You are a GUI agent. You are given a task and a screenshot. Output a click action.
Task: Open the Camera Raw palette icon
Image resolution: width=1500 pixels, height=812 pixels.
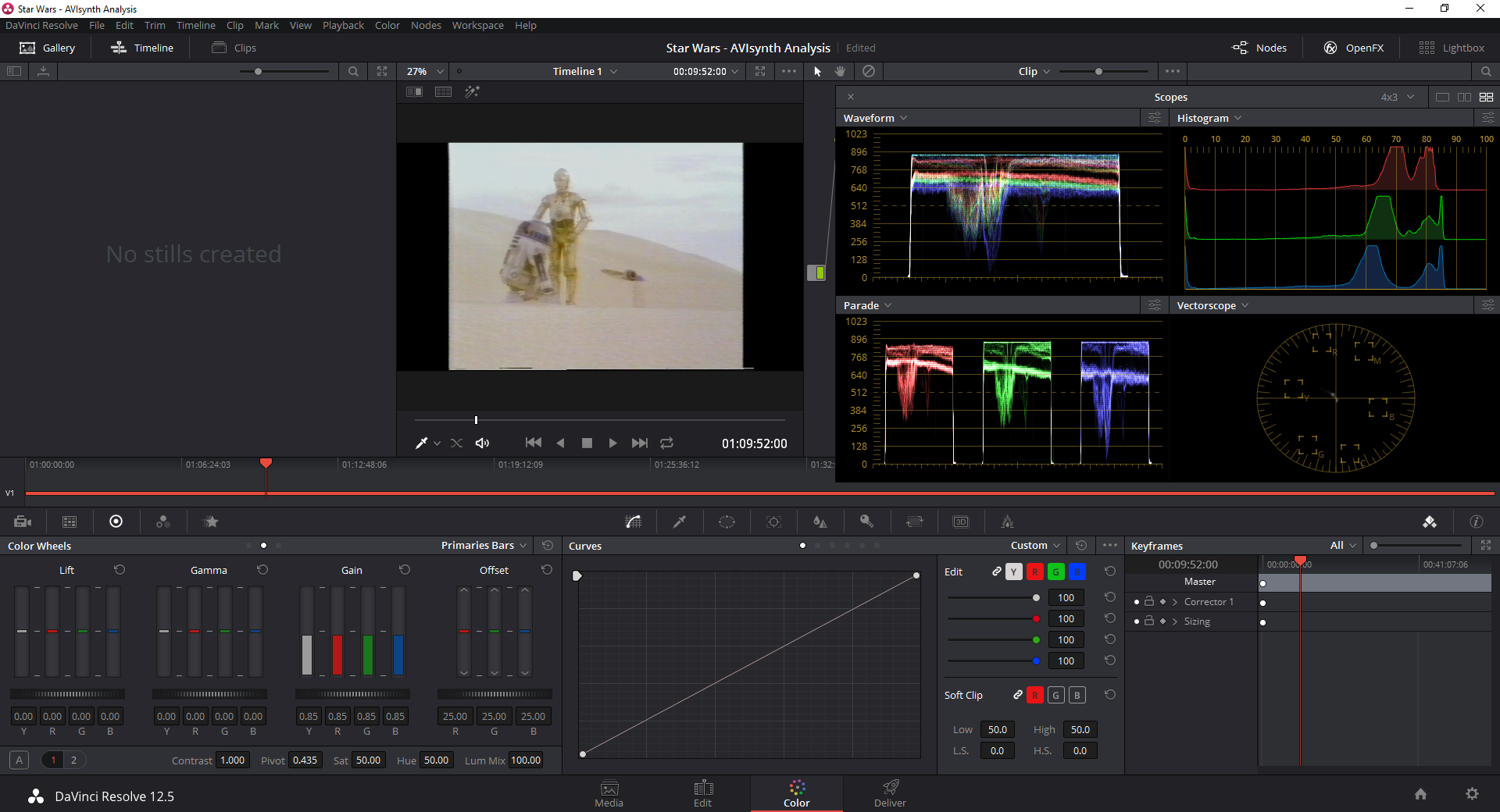click(x=23, y=522)
